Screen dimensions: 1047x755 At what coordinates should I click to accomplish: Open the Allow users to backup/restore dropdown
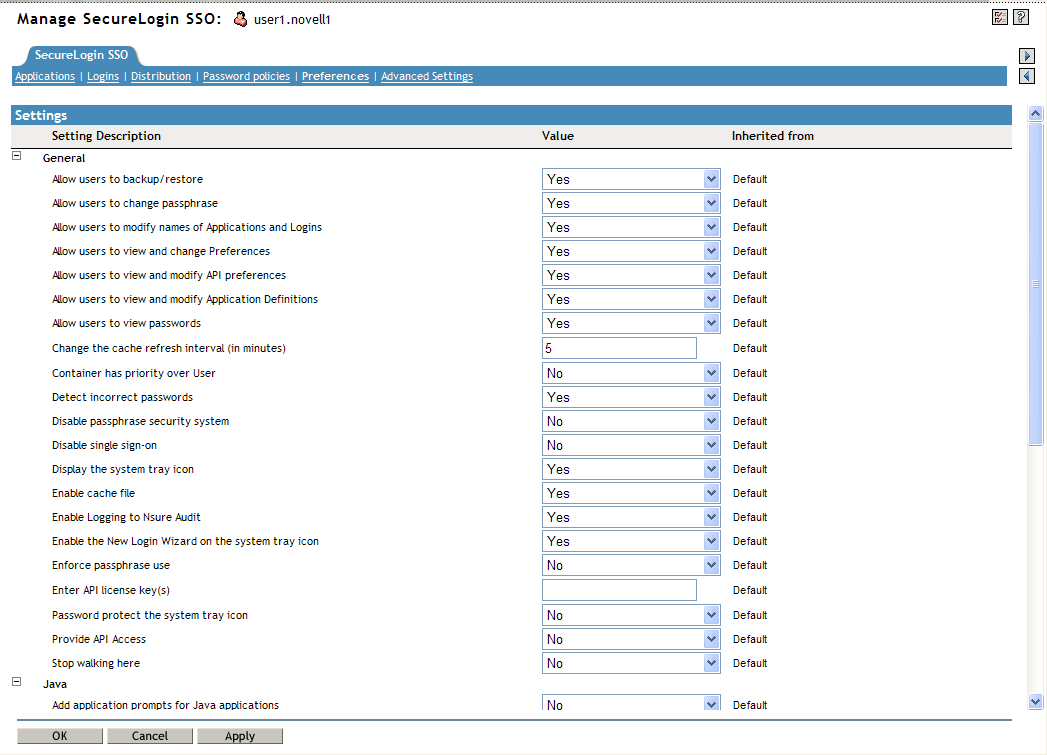711,178
